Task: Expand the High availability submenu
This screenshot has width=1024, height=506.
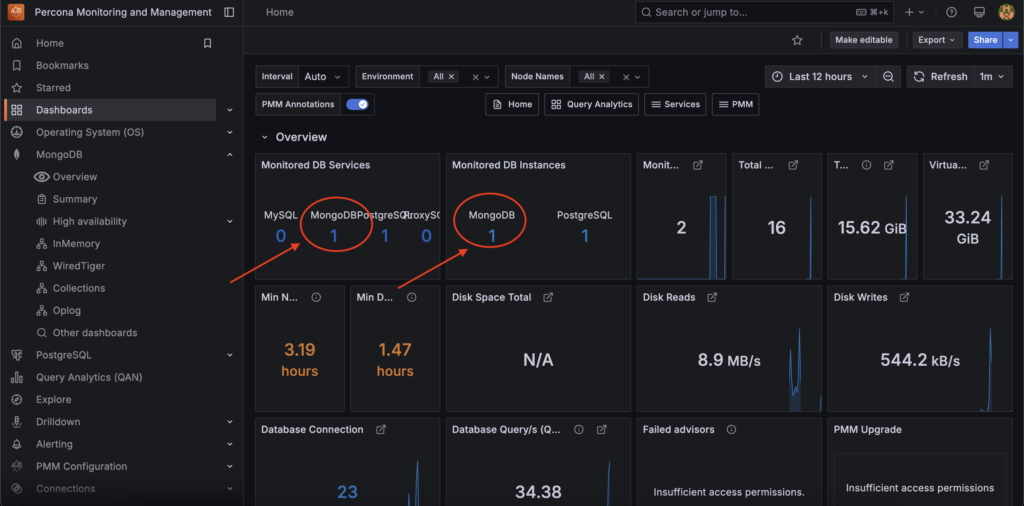Action: [x=230, y=221]
